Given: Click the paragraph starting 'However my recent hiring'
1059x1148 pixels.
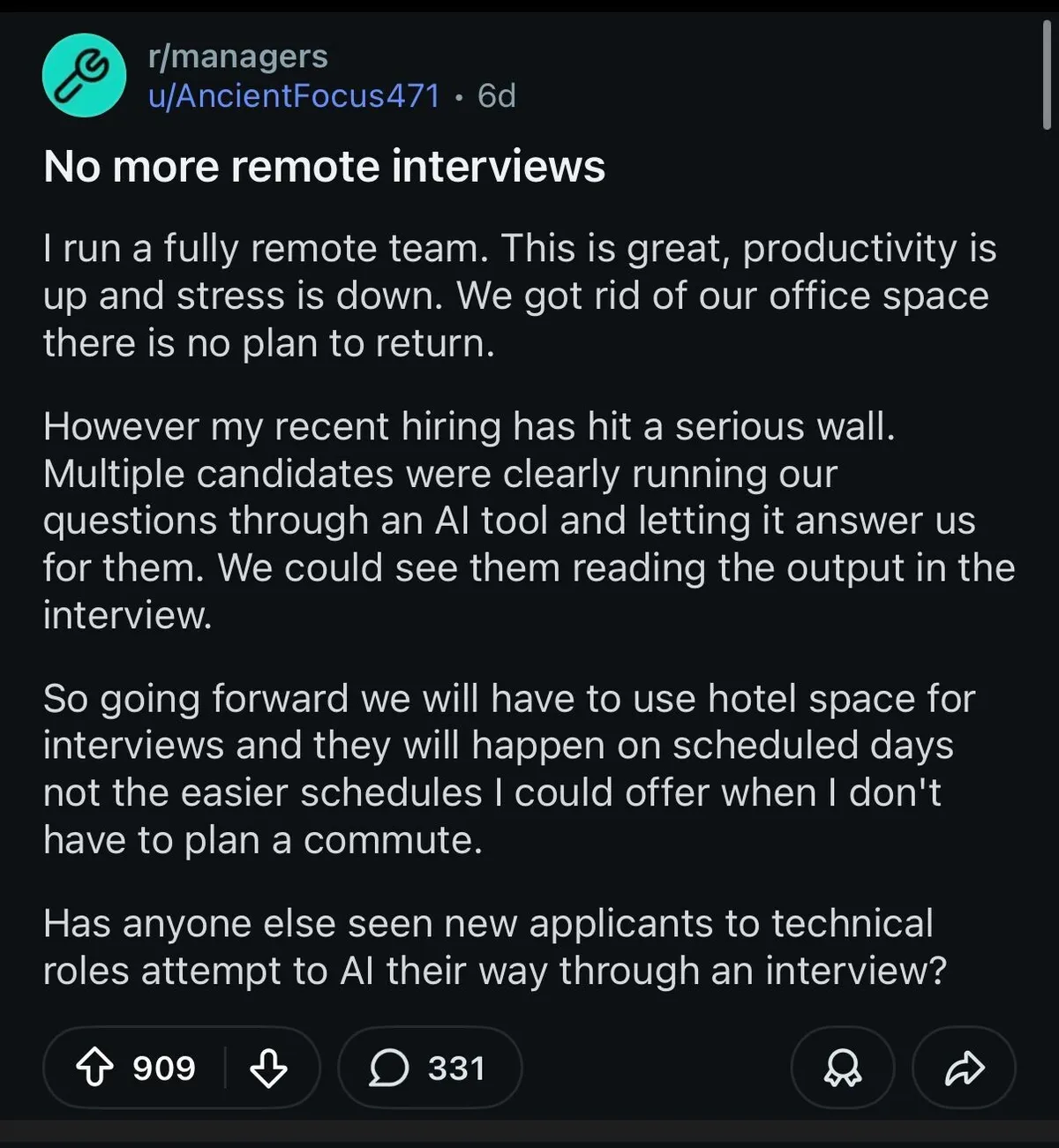Looking at the screenshot, I should (x=528, y=521).
